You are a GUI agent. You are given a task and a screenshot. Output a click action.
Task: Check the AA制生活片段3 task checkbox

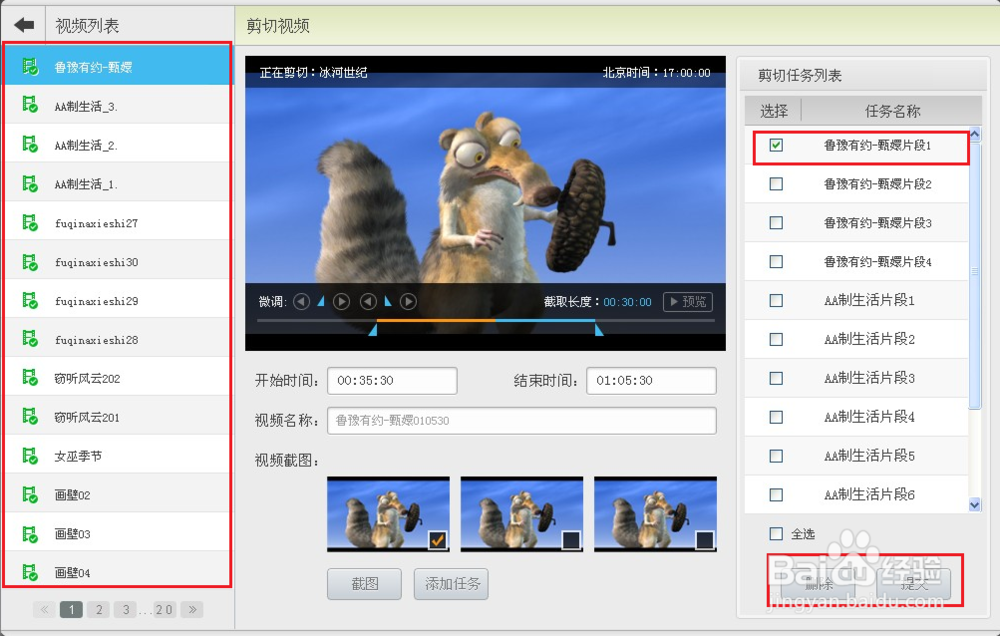coord(775,378)
